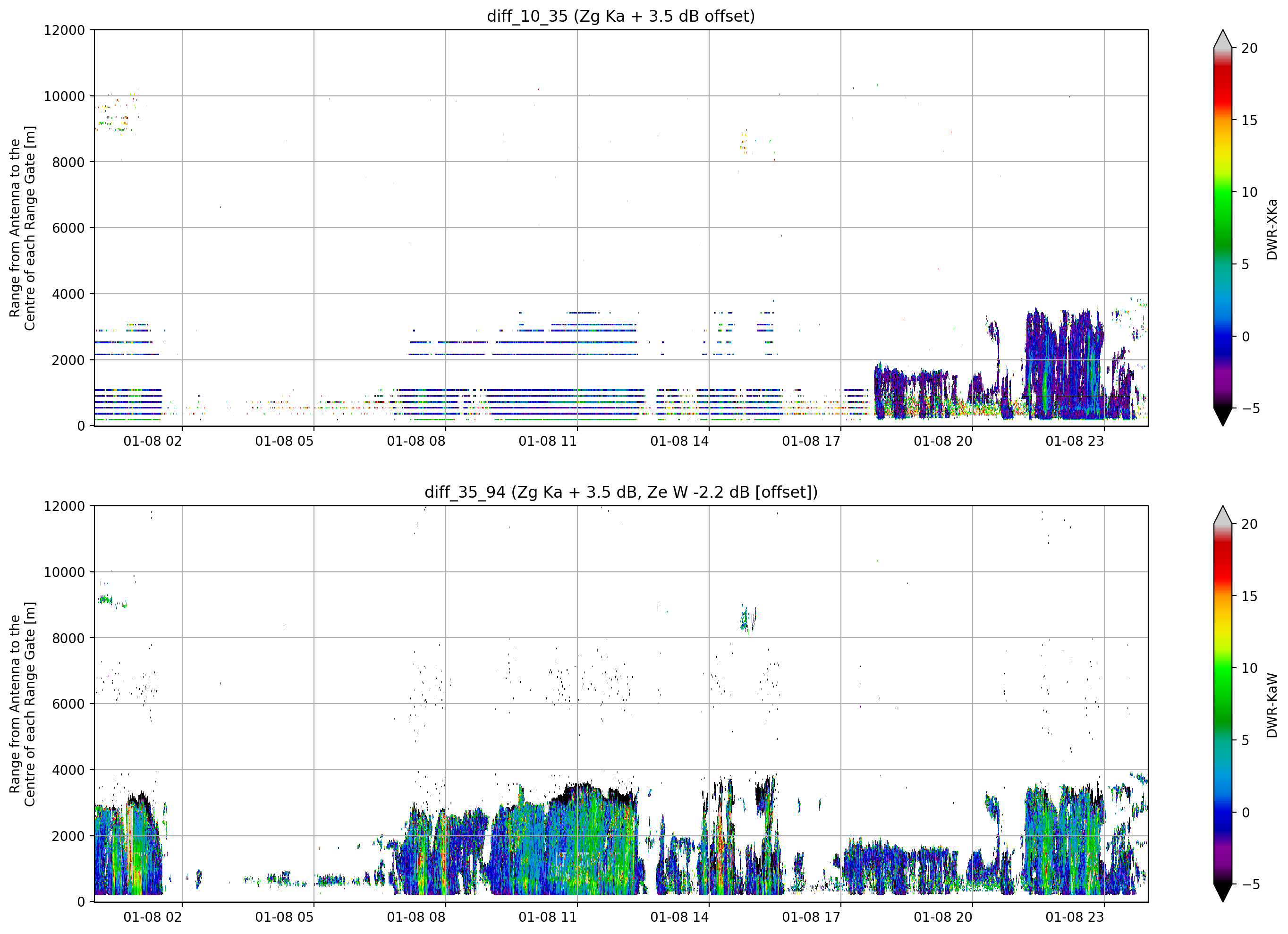Select '01-08 23' x-tick under the top plot
Viewport: 1288px width, 934px height.
coord(1075,442)
